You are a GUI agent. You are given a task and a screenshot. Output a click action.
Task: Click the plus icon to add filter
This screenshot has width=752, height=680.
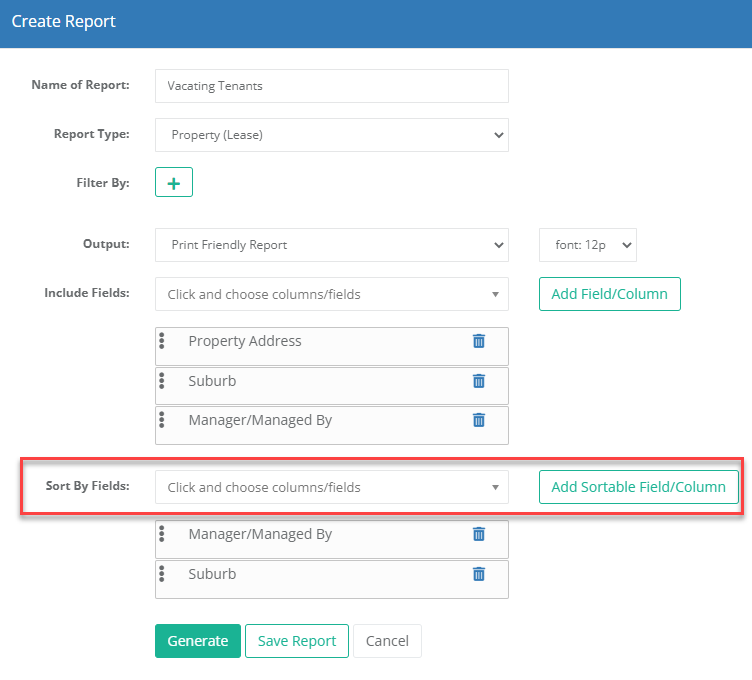[174, 183]
